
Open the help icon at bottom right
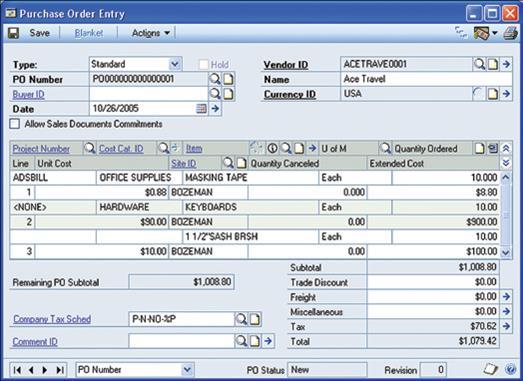point(510,369)
